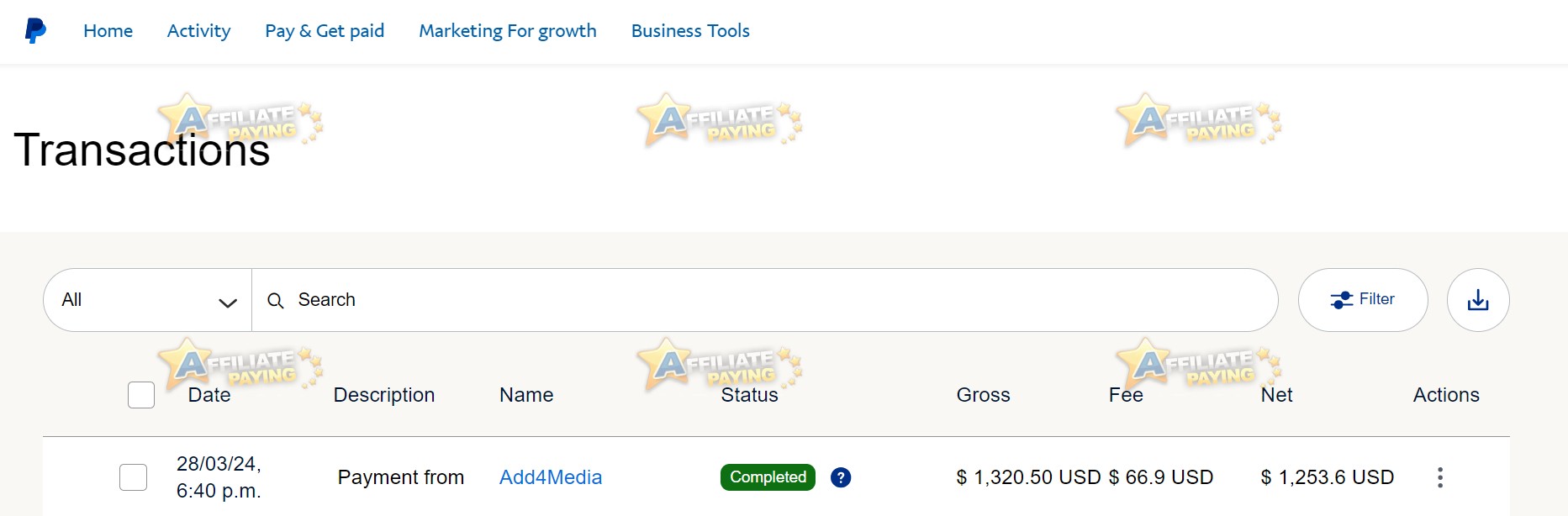Open the Add4Media name link
Screen dimensions: 1568x516
(x=551, y=477)
